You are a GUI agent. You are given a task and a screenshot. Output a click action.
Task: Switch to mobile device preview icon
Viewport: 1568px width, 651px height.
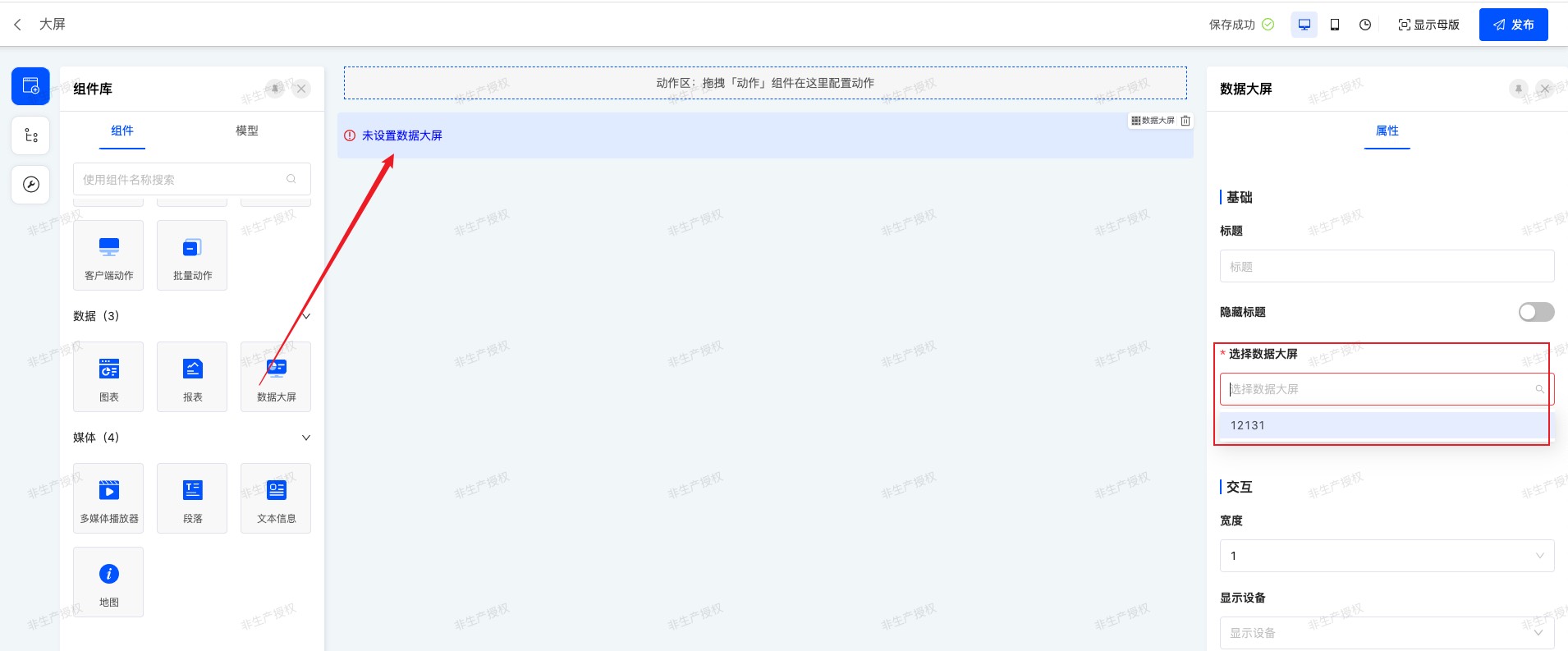pyautogui.click(x=1335, y=25)
